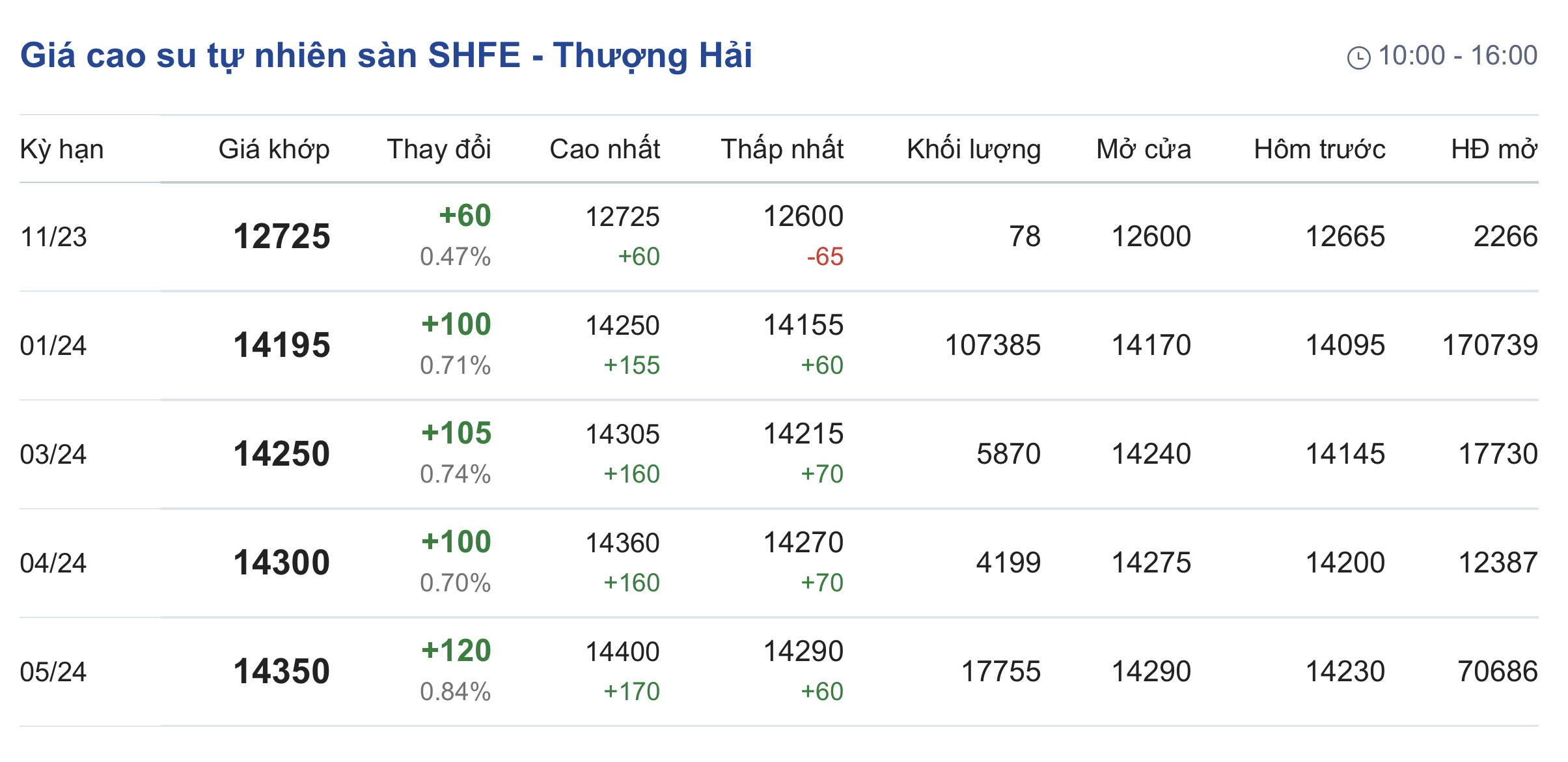
Task: Open the SHFE Thượng Hải rubber price title
Action: 386,55
